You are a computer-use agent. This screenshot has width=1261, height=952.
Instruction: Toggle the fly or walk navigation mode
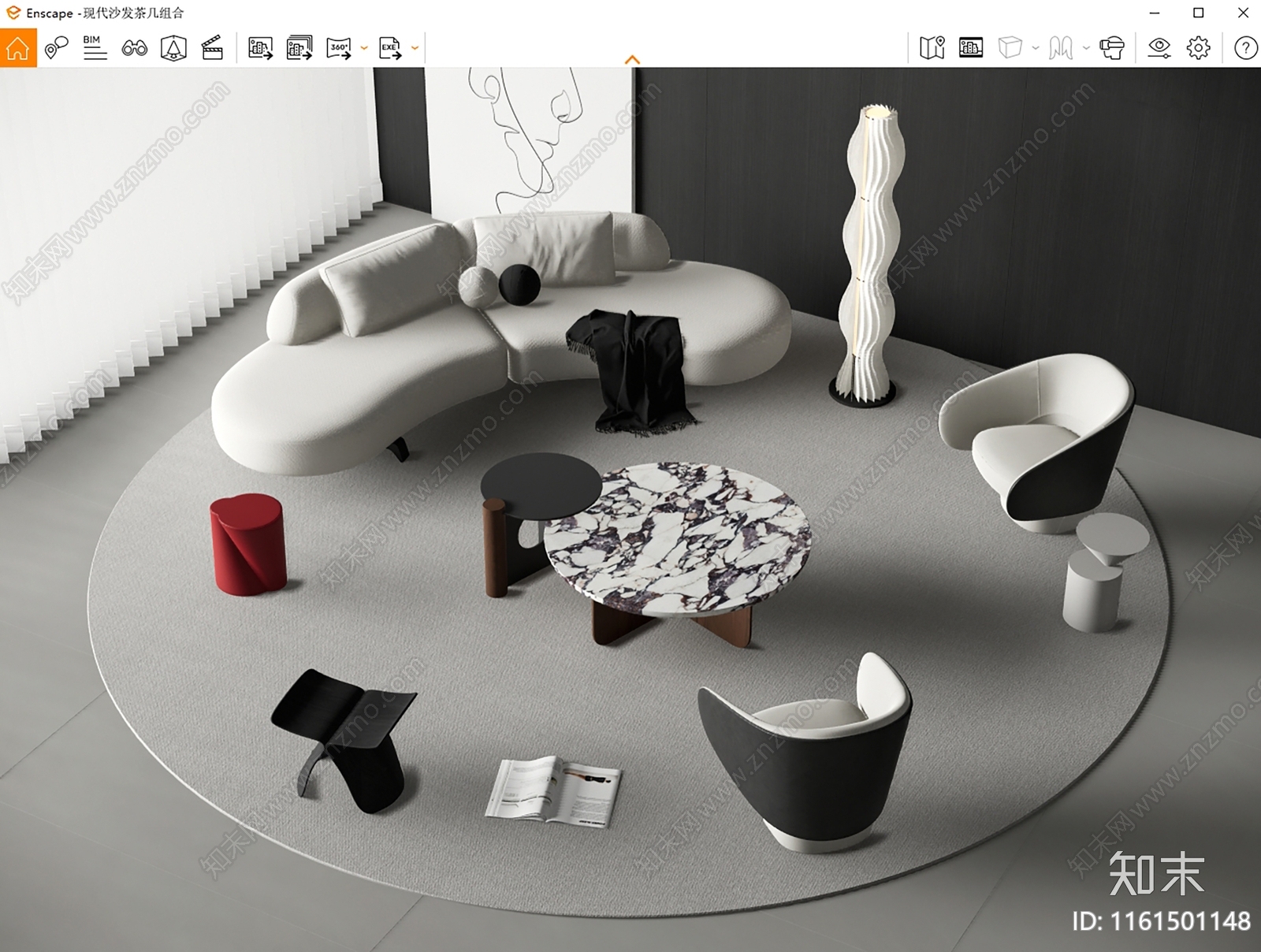[1061, 48]
